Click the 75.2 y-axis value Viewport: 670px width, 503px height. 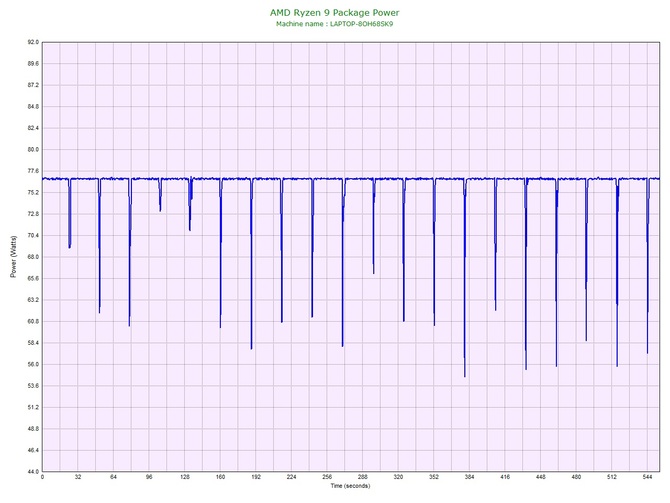tap(33, 193)
